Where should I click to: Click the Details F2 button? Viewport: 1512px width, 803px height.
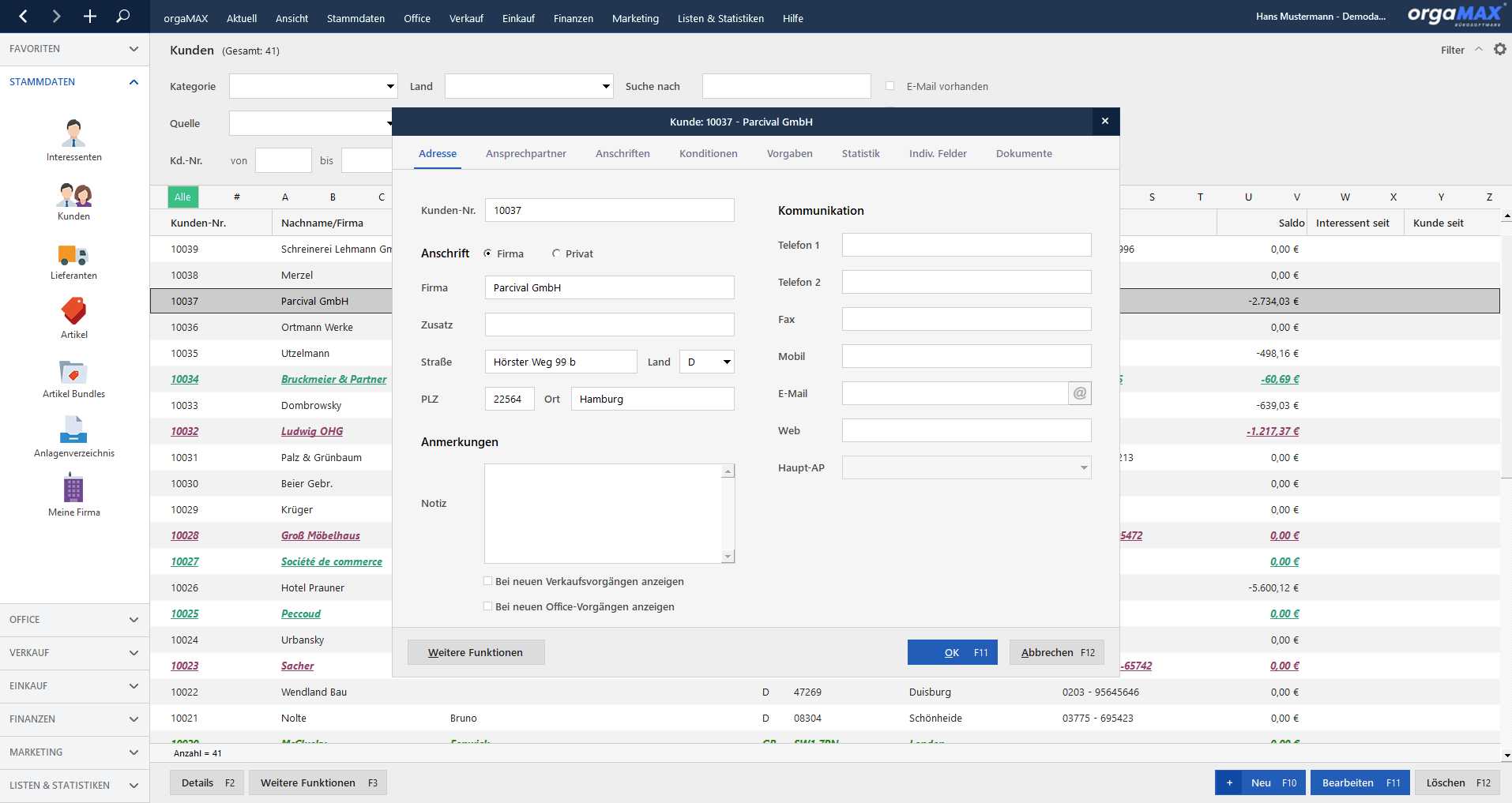coord(207,782)
